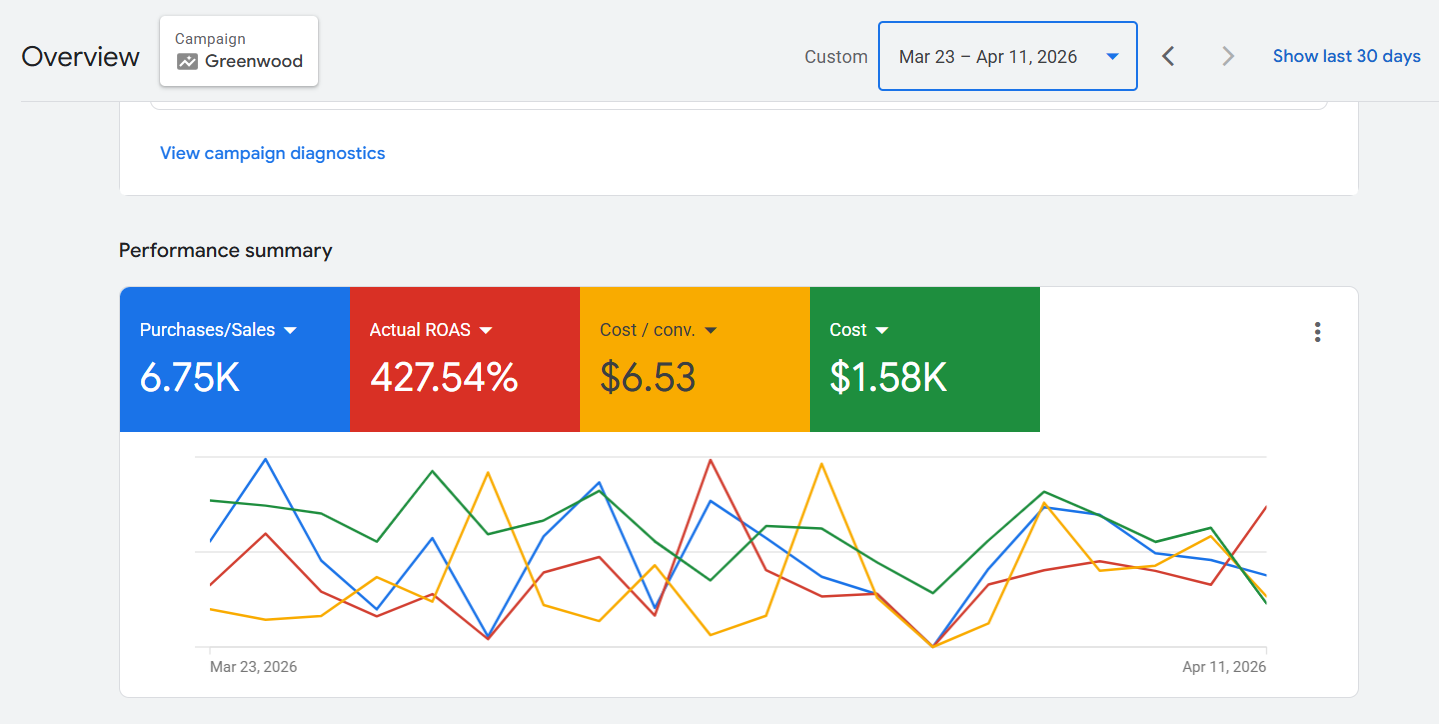
Task: Go to the previous date period
Action: pyautogui.click(x=1168, y=56)
